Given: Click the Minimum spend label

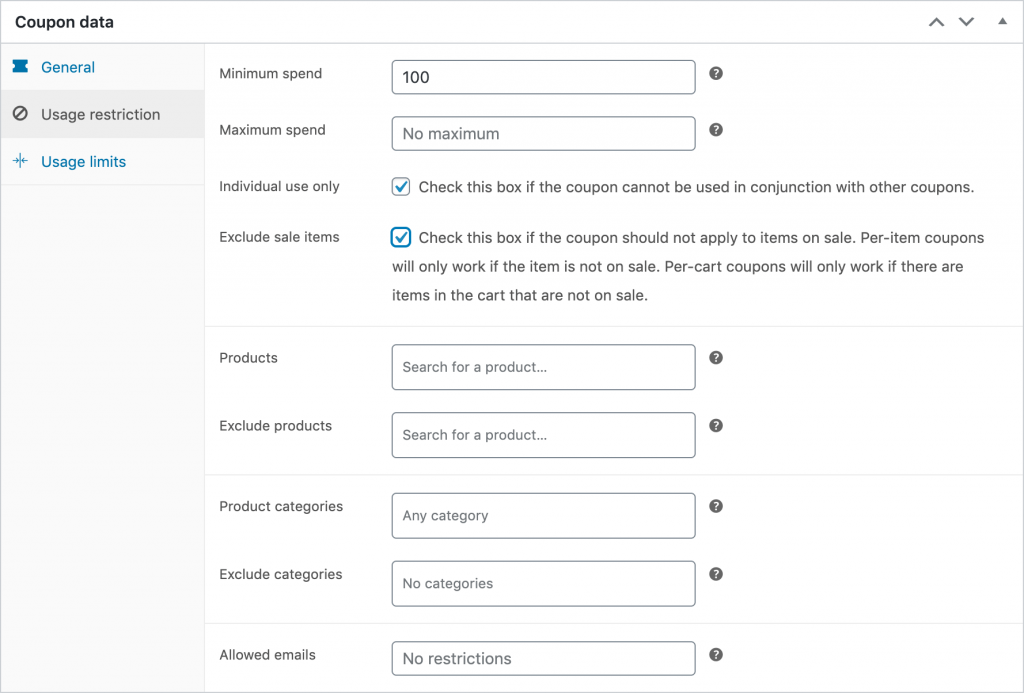Looking at the screenshot, I should (x=270, y=74).
